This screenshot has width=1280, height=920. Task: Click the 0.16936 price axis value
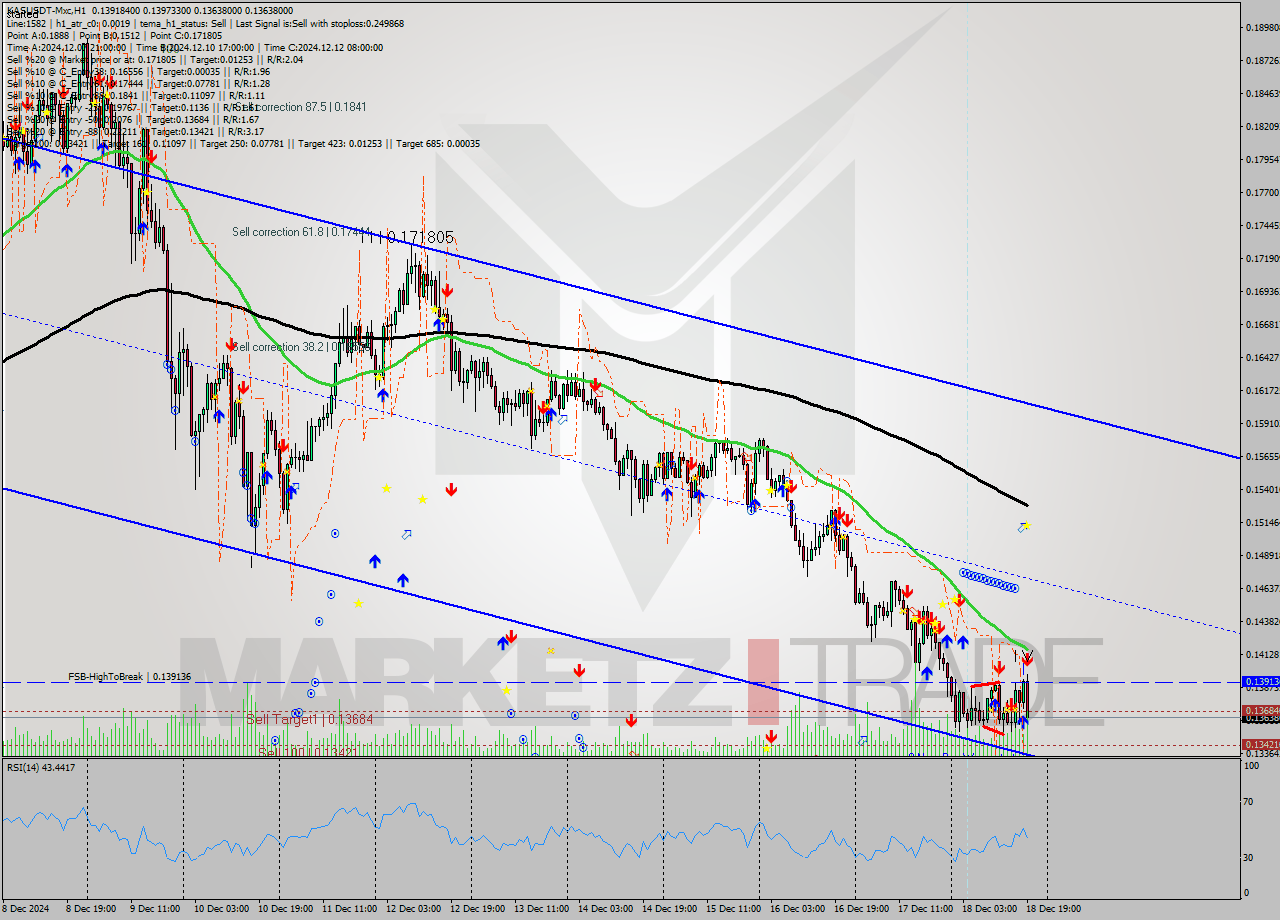[x=1261, y=291]
